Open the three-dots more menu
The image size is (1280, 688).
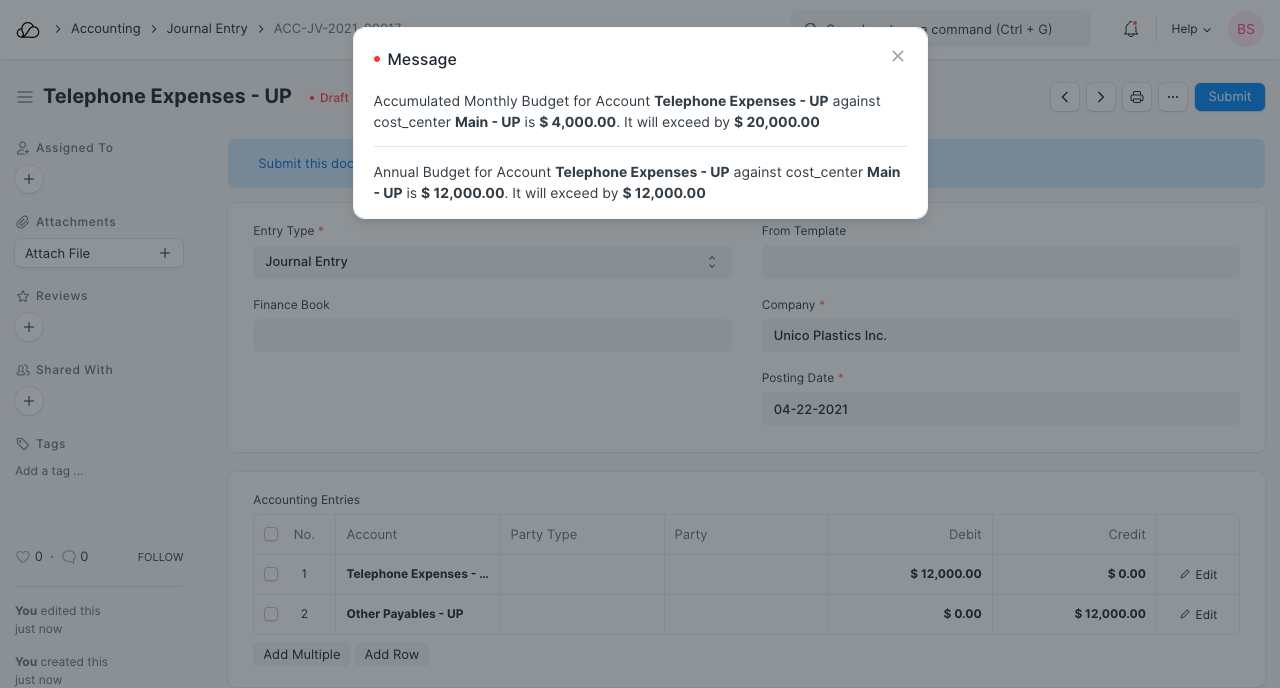1173,97
